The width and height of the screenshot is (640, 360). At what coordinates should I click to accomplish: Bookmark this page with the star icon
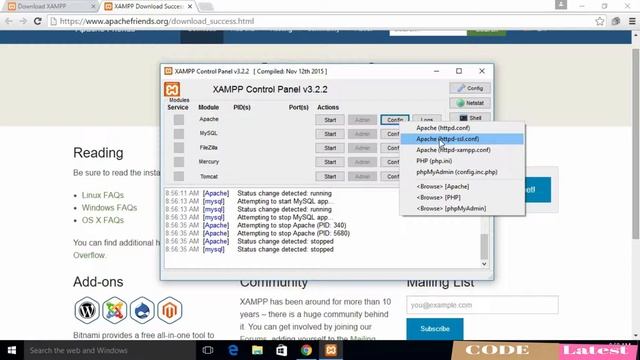[x=599, y=21]
